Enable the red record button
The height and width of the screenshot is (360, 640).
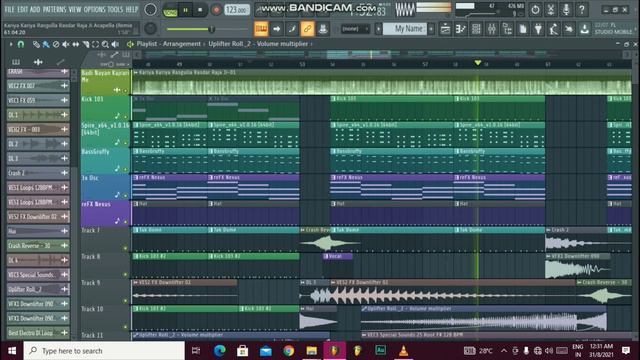[x=216, y=10]
